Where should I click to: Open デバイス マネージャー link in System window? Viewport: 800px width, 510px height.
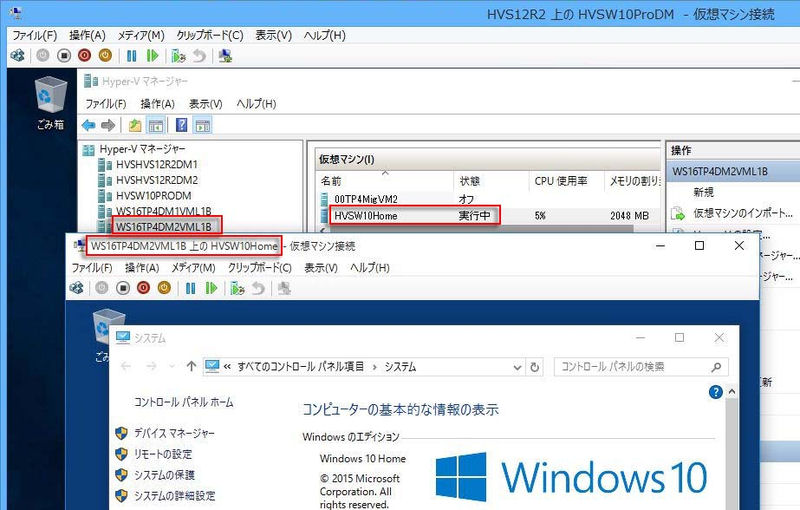point(174,433)
